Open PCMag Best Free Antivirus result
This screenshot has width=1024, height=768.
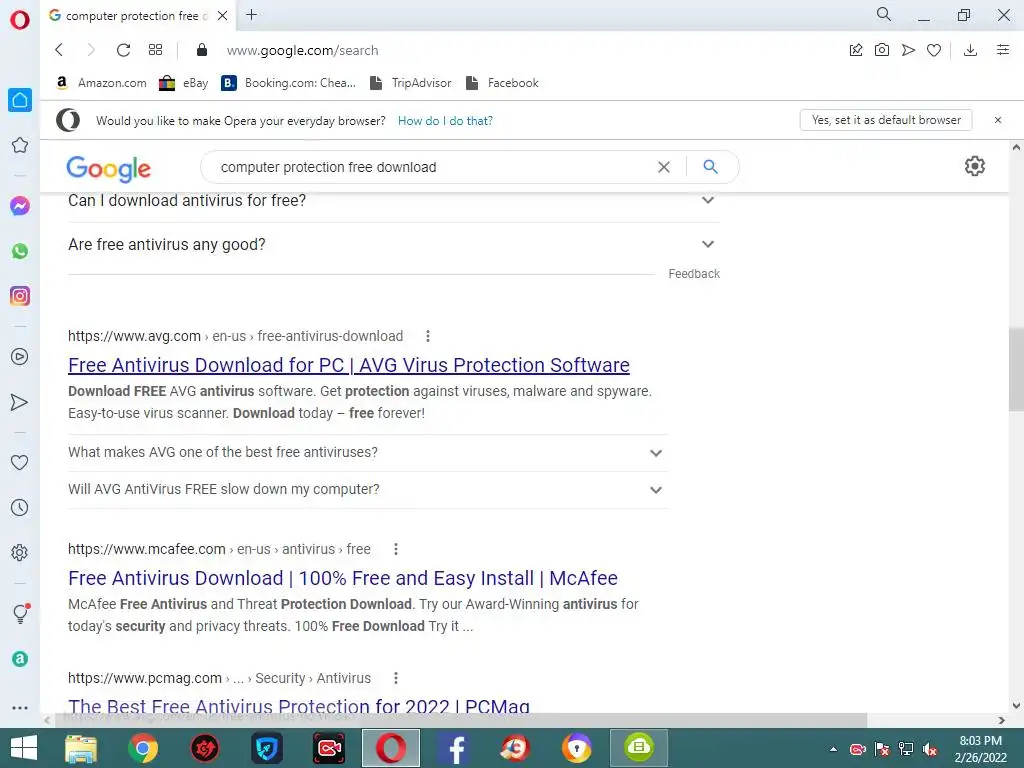(x=299, y=705)
